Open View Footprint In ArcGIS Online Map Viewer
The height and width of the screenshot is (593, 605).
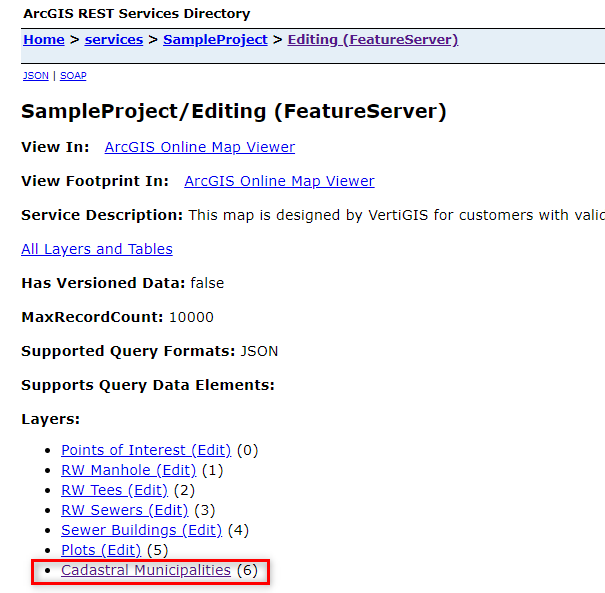(279, 181)
